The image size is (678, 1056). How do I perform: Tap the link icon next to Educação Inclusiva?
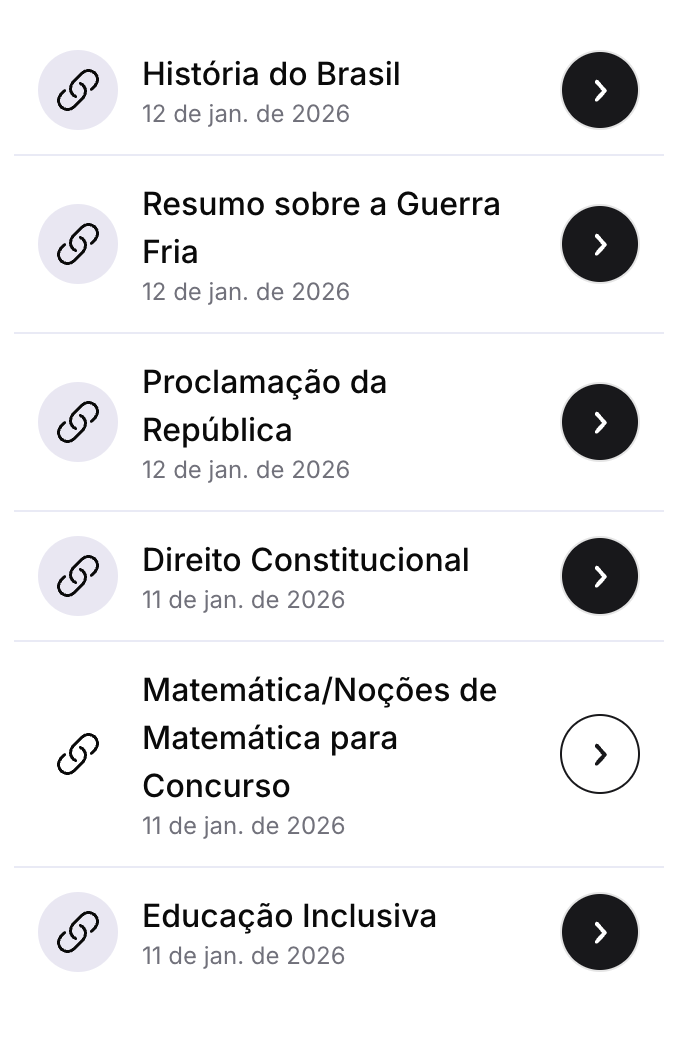tap(78, 932)
